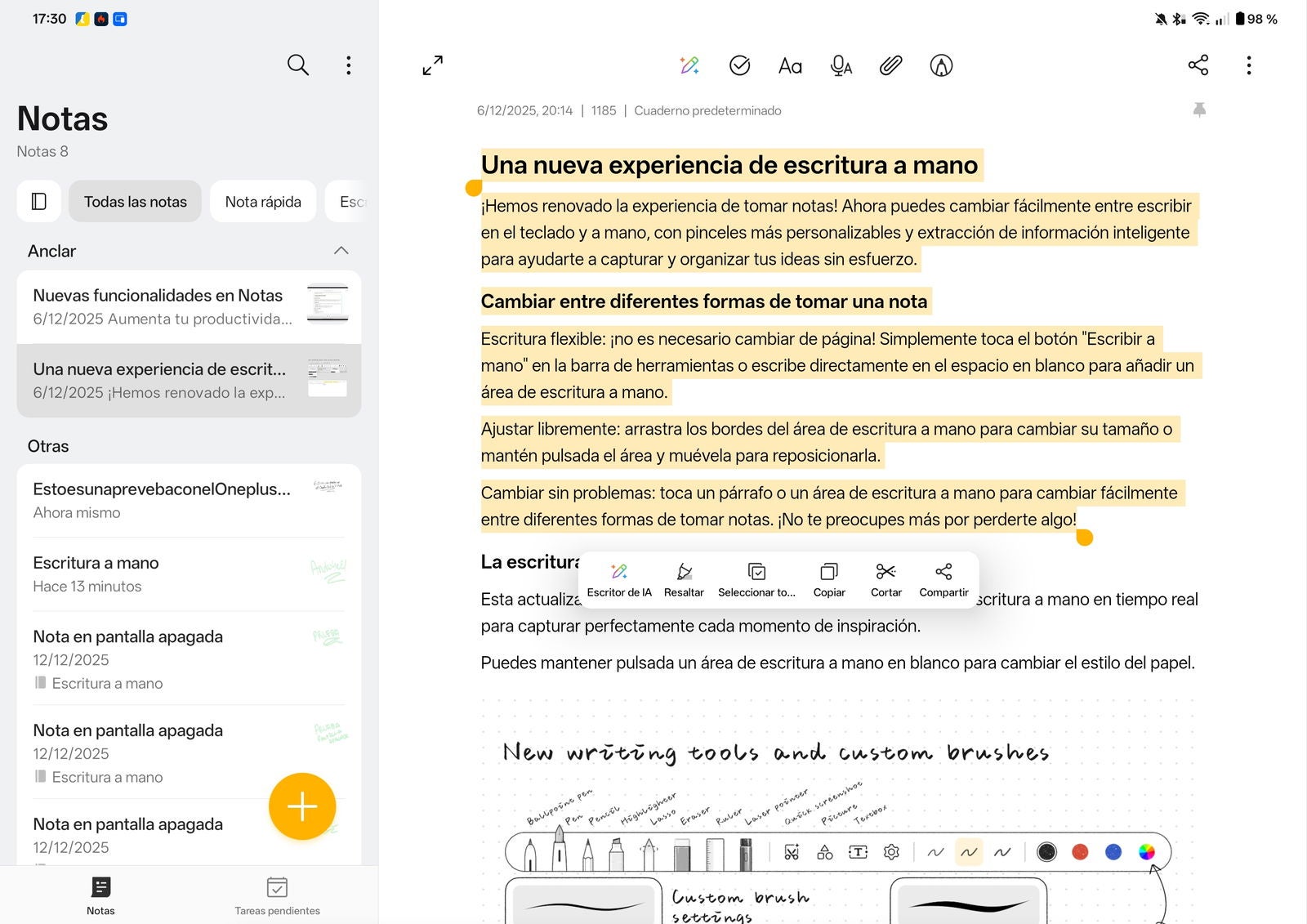The height and width of the screenshot is (924, 1307).
Task: Open the note's more options menu
Action: click(x=1248, y=65)
